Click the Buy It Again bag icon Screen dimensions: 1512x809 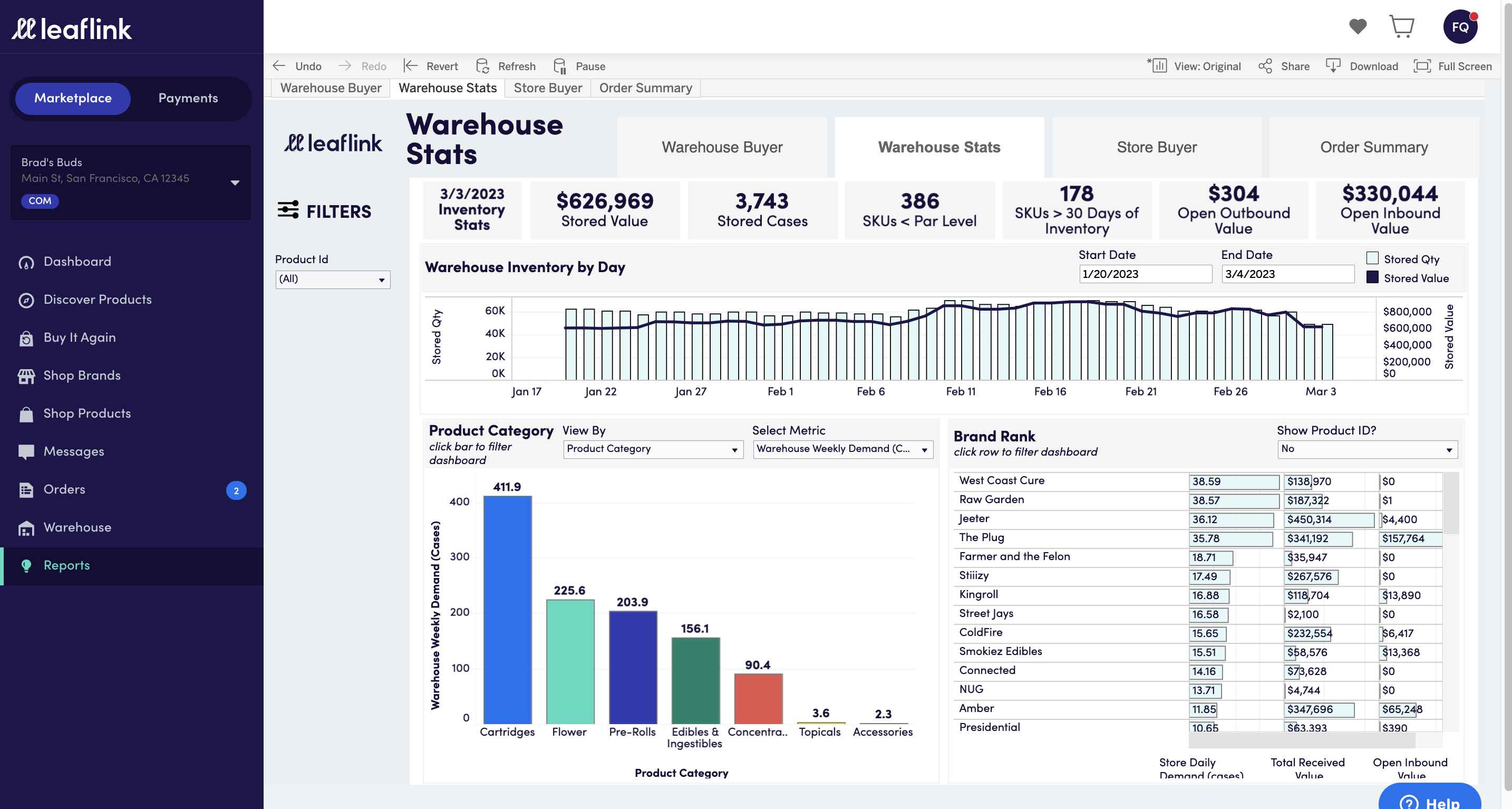pyautogui.click(x=26, y=338)
